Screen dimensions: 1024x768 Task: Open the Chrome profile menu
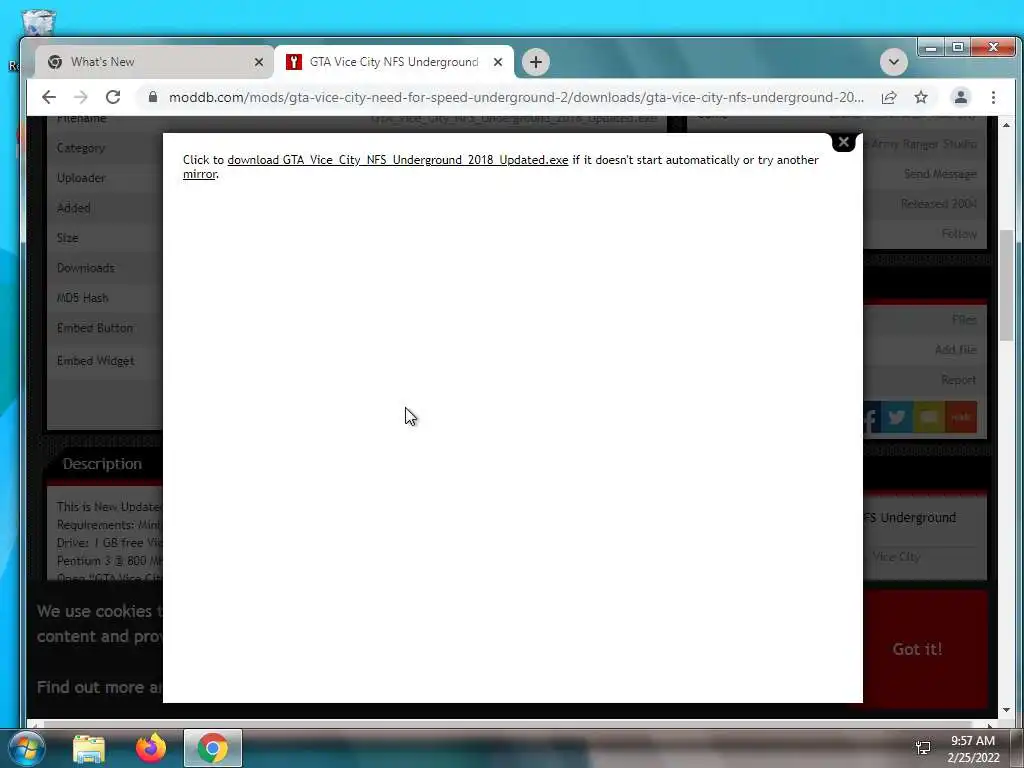(x=961, y=97)
